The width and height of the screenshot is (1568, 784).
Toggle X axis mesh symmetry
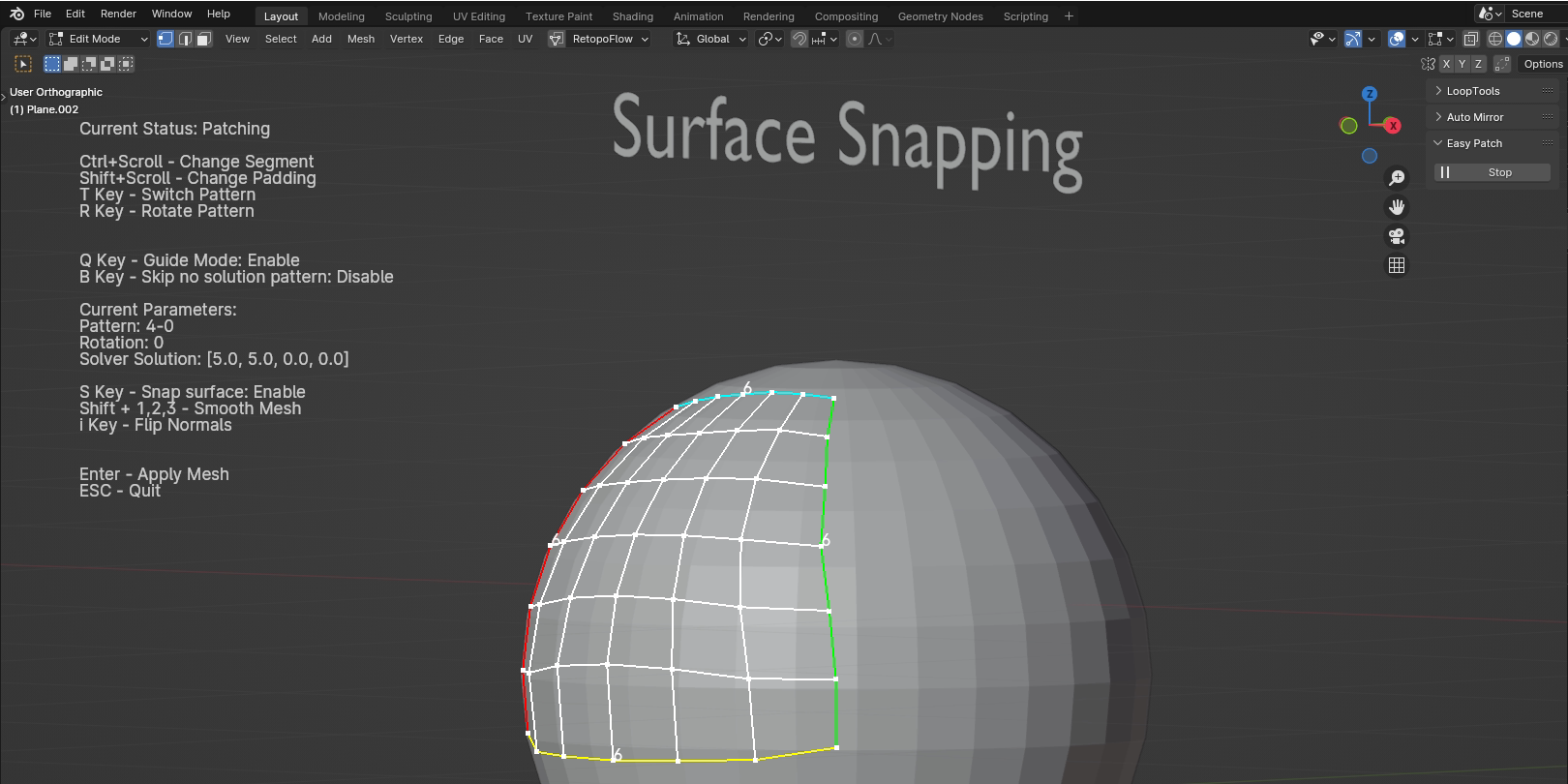1446,64
